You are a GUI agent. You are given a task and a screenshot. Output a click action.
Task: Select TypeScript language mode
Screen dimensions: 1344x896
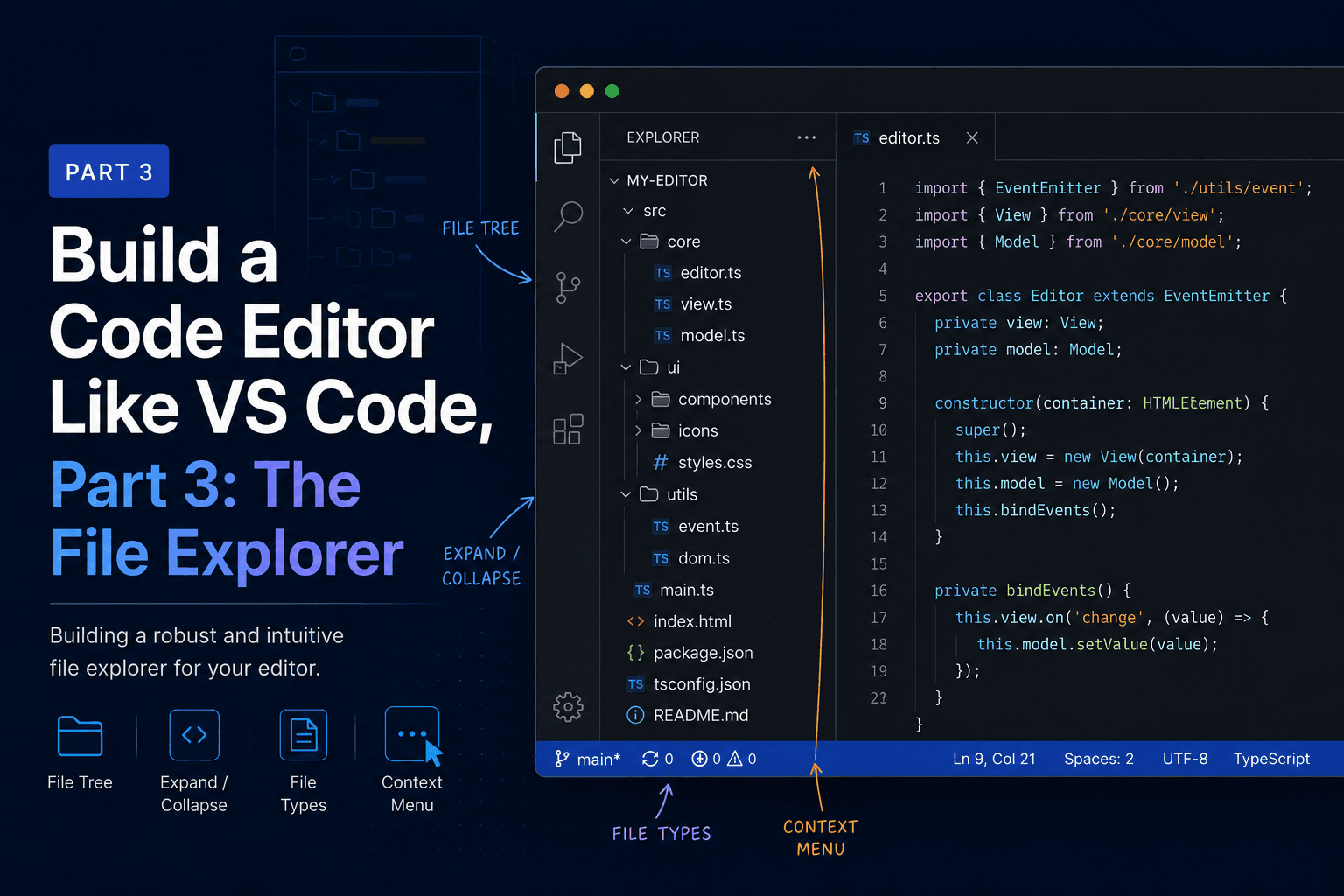(1271, 759)
